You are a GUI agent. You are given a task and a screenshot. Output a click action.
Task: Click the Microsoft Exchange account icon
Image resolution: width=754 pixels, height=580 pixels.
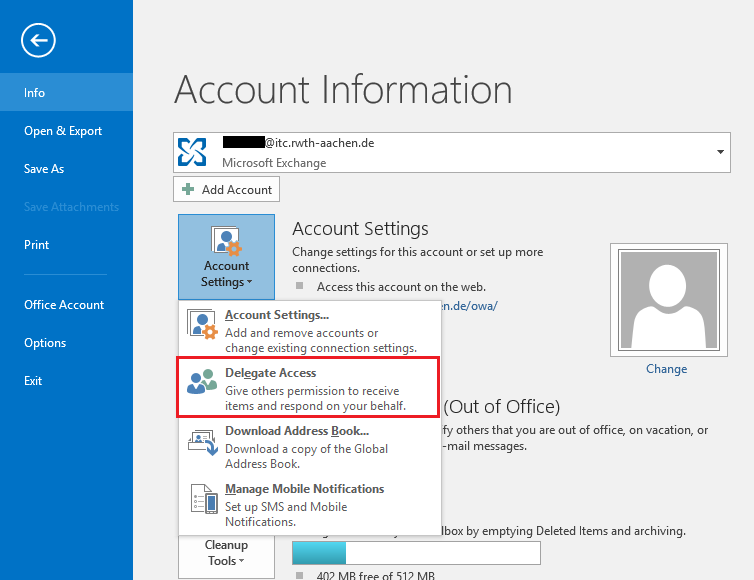(192, 151)
